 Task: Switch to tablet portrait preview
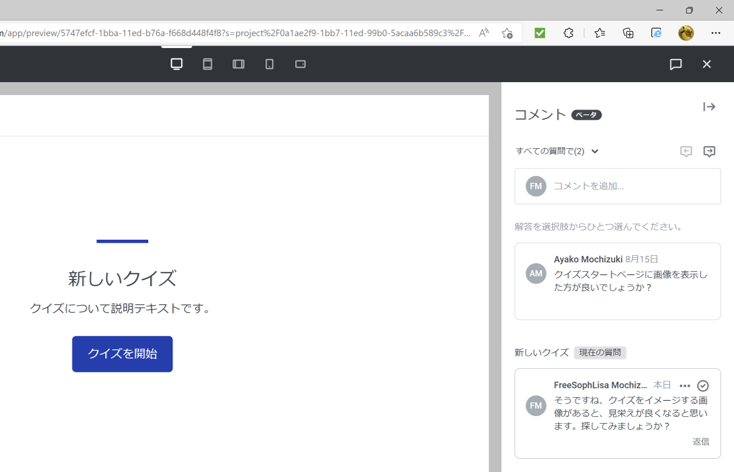pyautogui.click(x=207, y=64)
